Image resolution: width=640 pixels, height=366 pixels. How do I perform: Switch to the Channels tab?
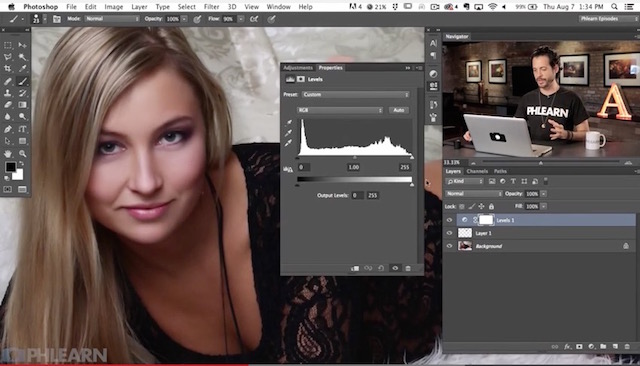point(477,171)
